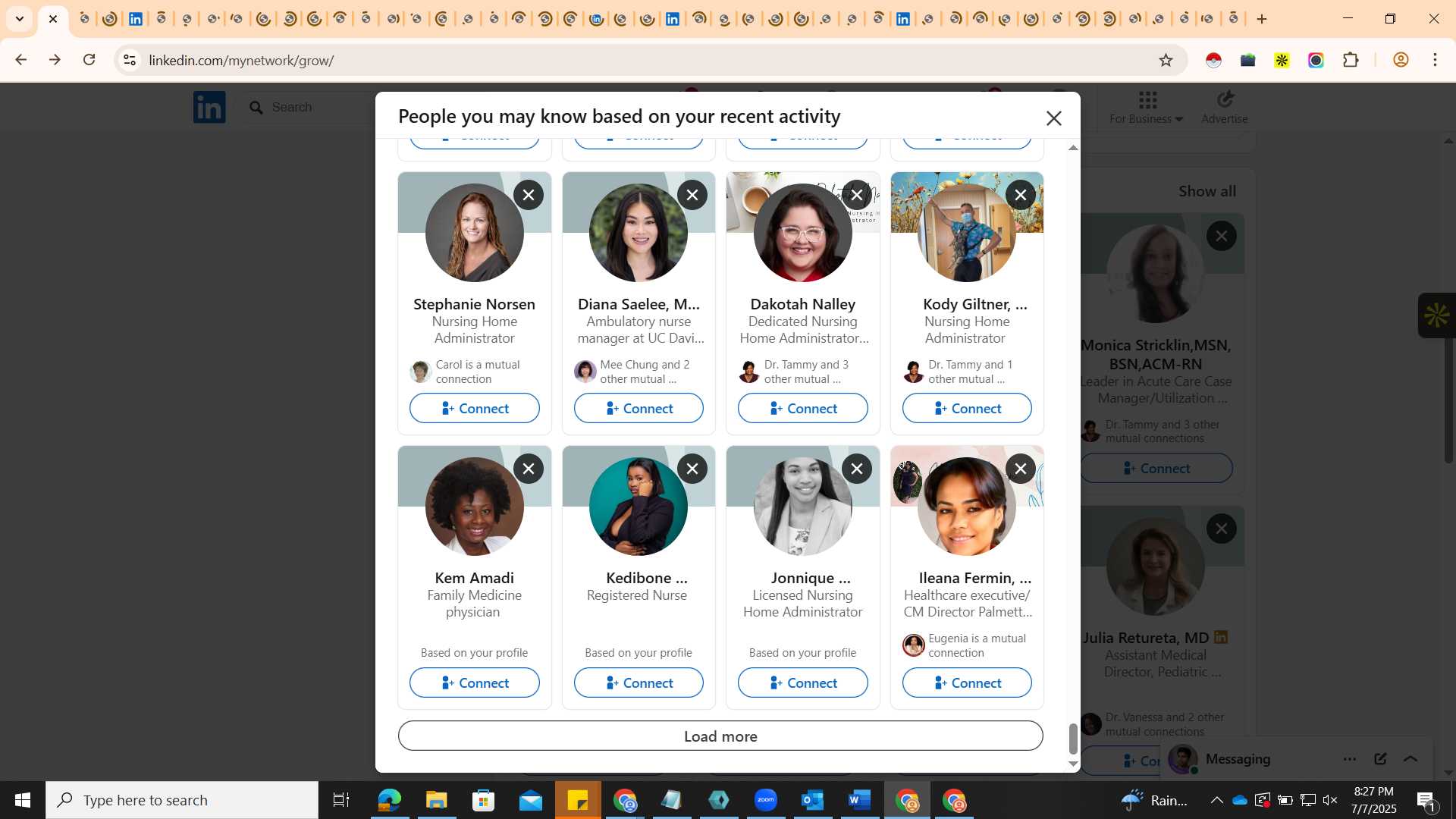Connect with Dakotah Nalley
This screenshot has width=1456, height=819.
[x=803, y=408]
